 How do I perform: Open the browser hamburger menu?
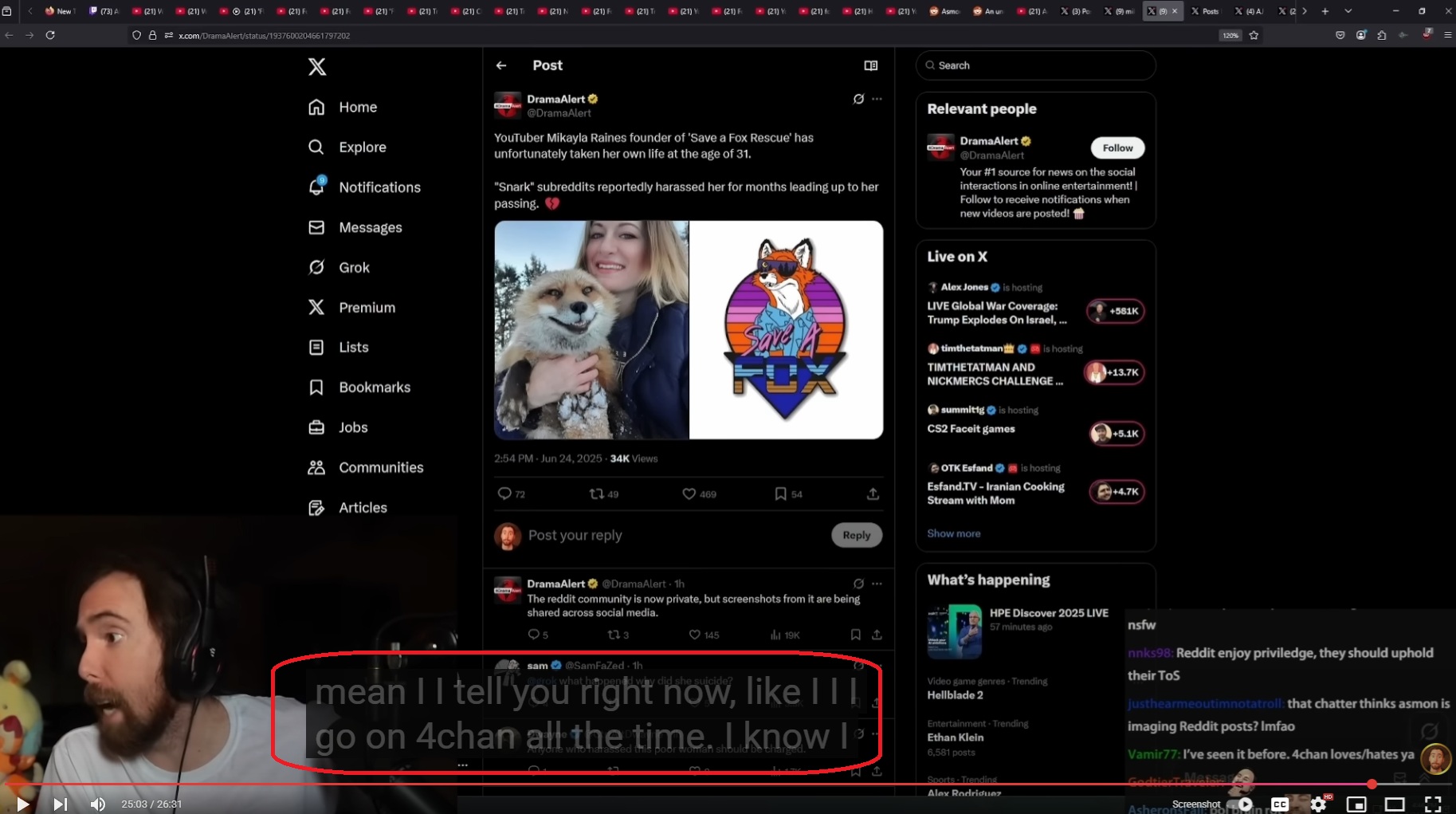[1447, 35]
